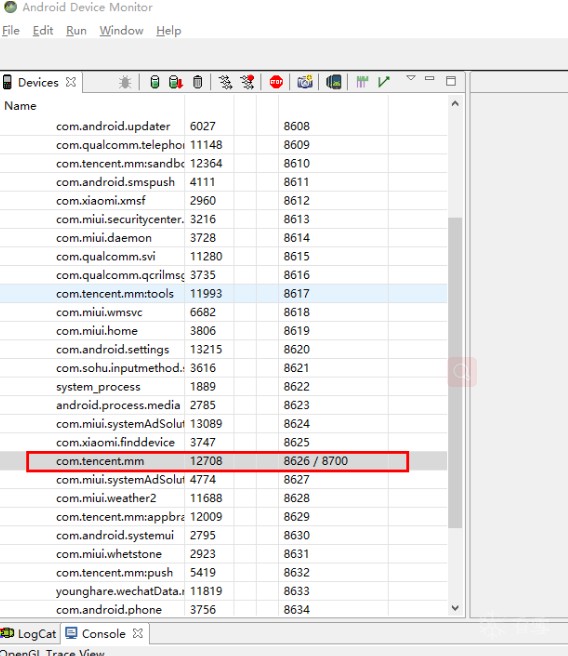
Task: Click port value 8626 / 8700
Action: (315, 461)
